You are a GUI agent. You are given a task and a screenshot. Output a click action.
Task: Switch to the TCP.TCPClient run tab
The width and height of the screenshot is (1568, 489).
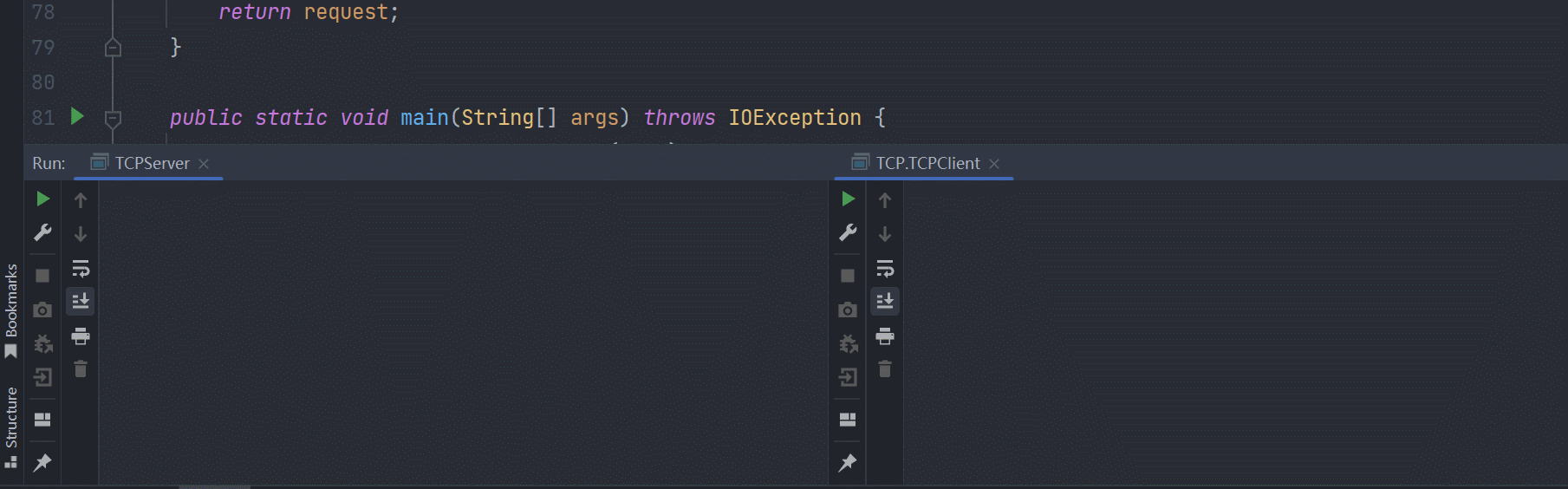(927, 163)
